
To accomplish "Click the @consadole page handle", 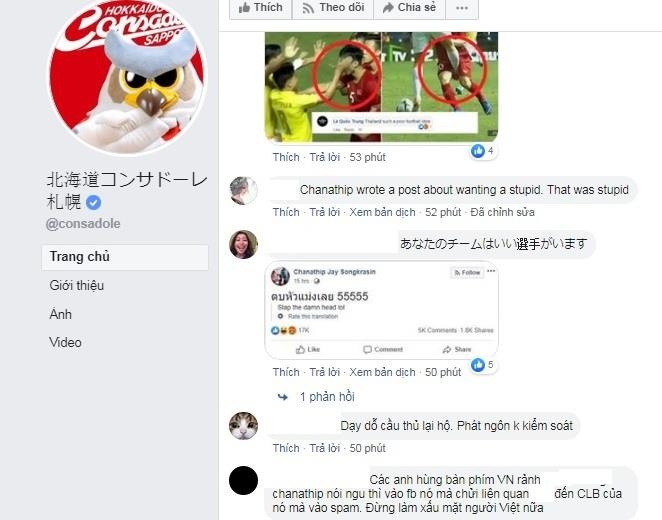I will [x=83, y=224].
